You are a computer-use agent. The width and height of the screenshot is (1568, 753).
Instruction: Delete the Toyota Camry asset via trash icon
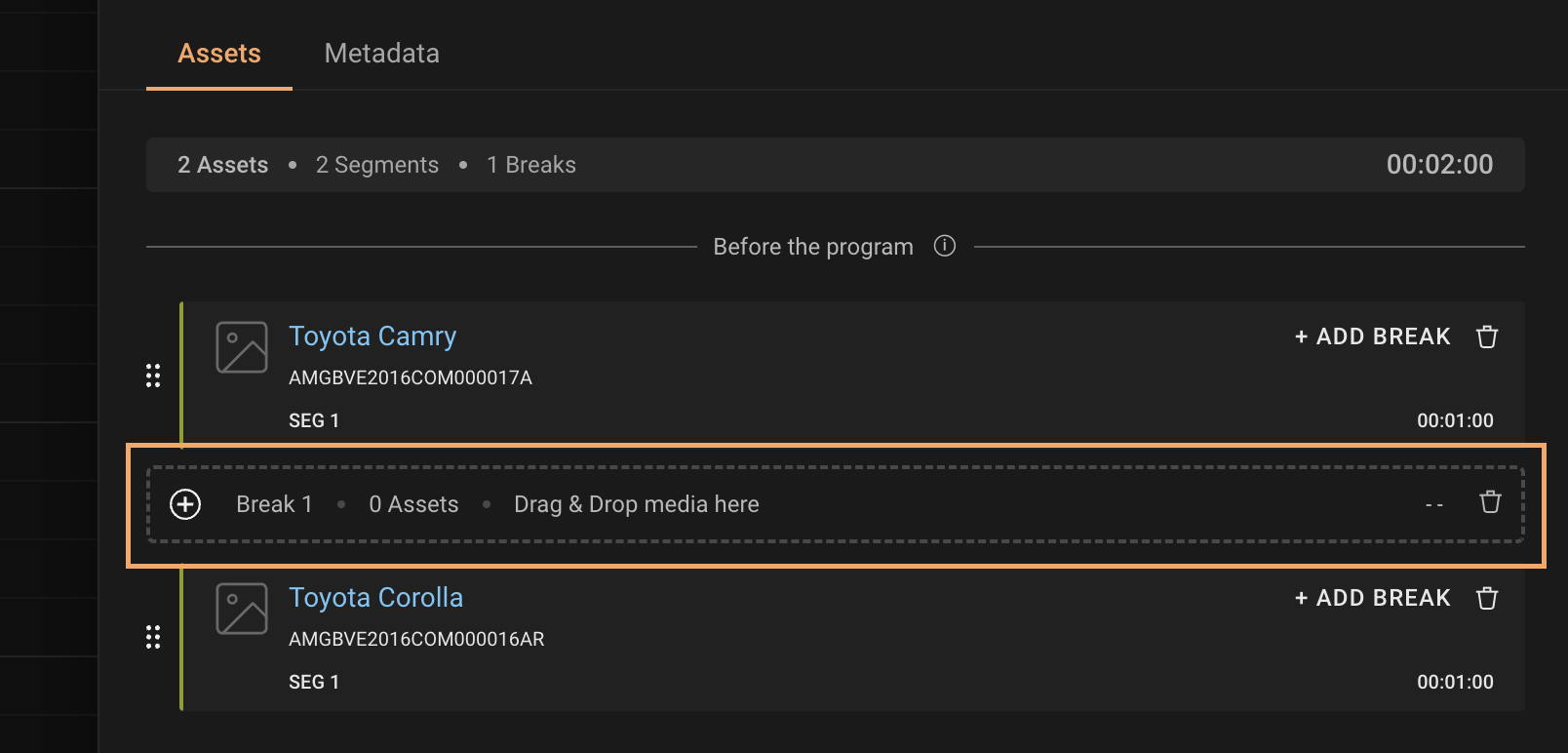(1487, 337)
